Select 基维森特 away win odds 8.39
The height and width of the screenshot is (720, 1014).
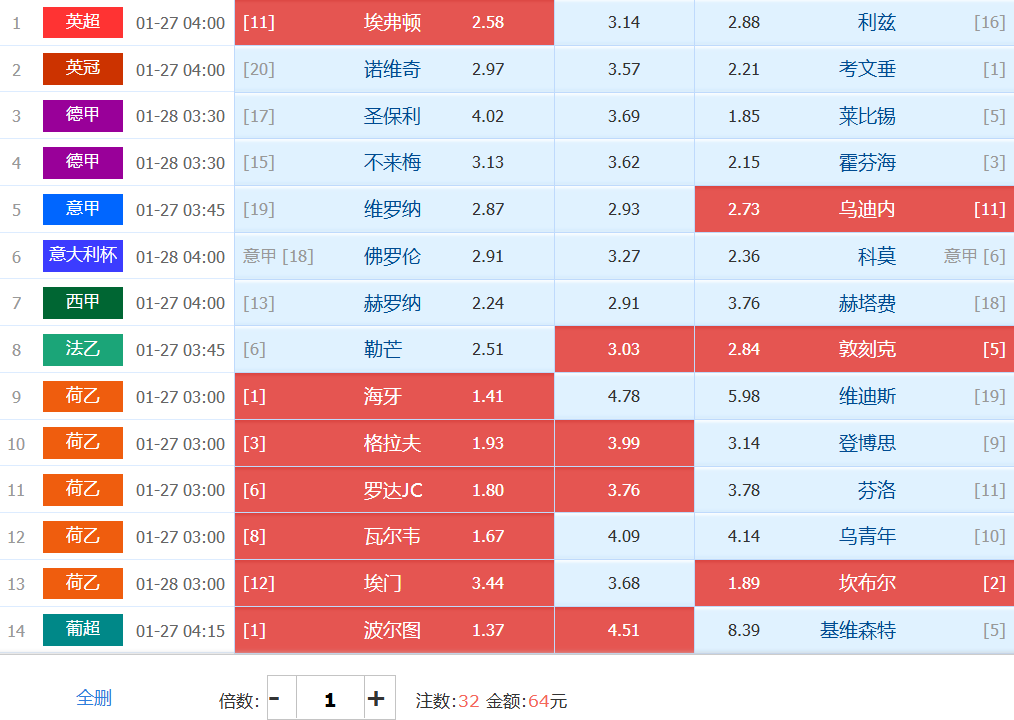(x=853, y=630)
